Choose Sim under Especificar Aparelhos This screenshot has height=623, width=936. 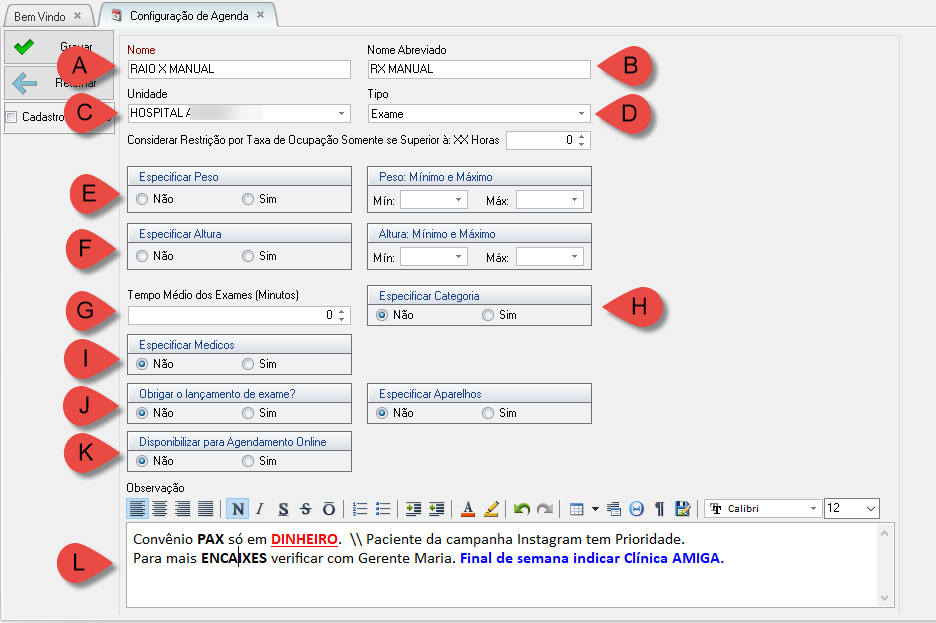pyautogui.click(x=488, y=413)
